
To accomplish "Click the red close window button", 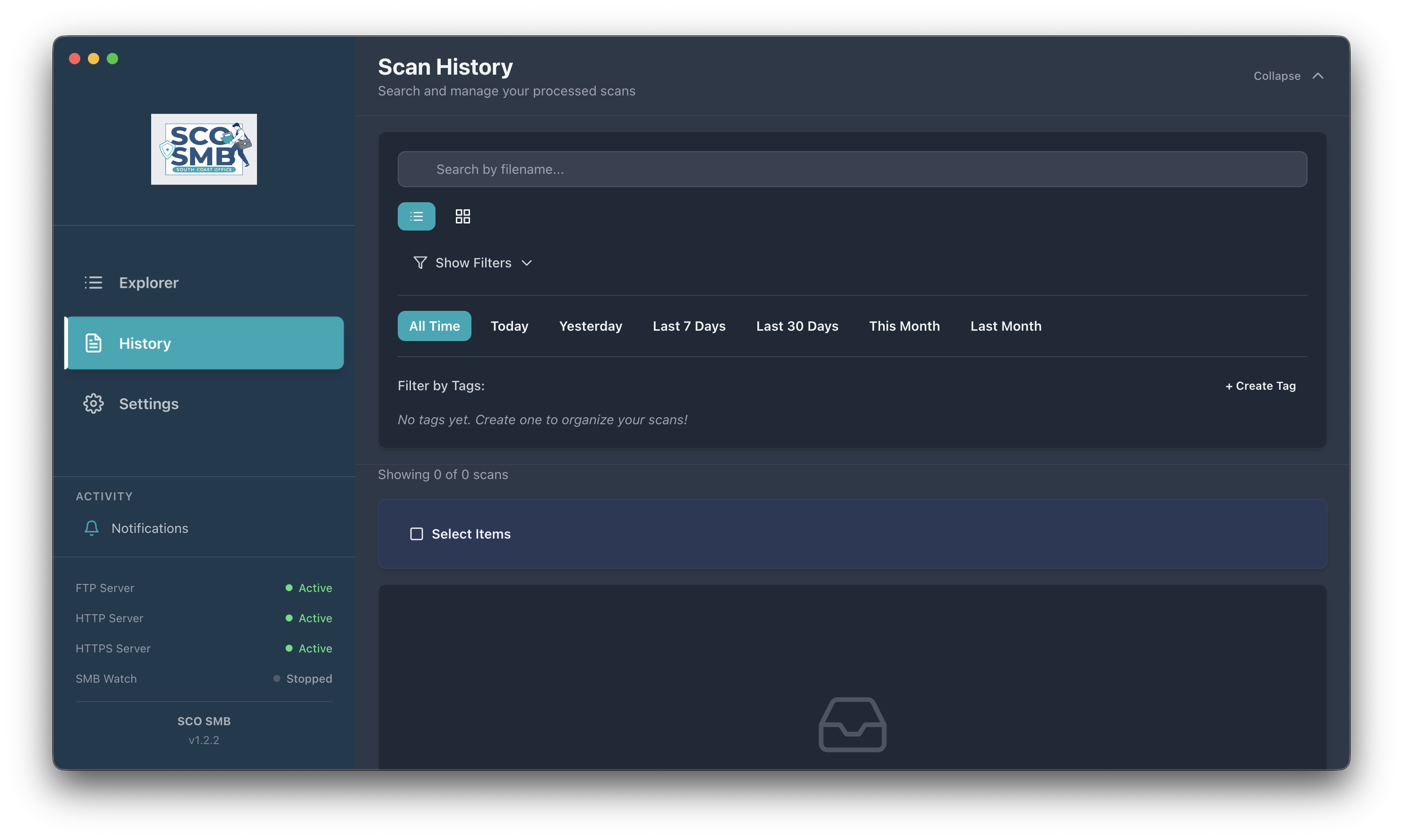I will (75, 58).
